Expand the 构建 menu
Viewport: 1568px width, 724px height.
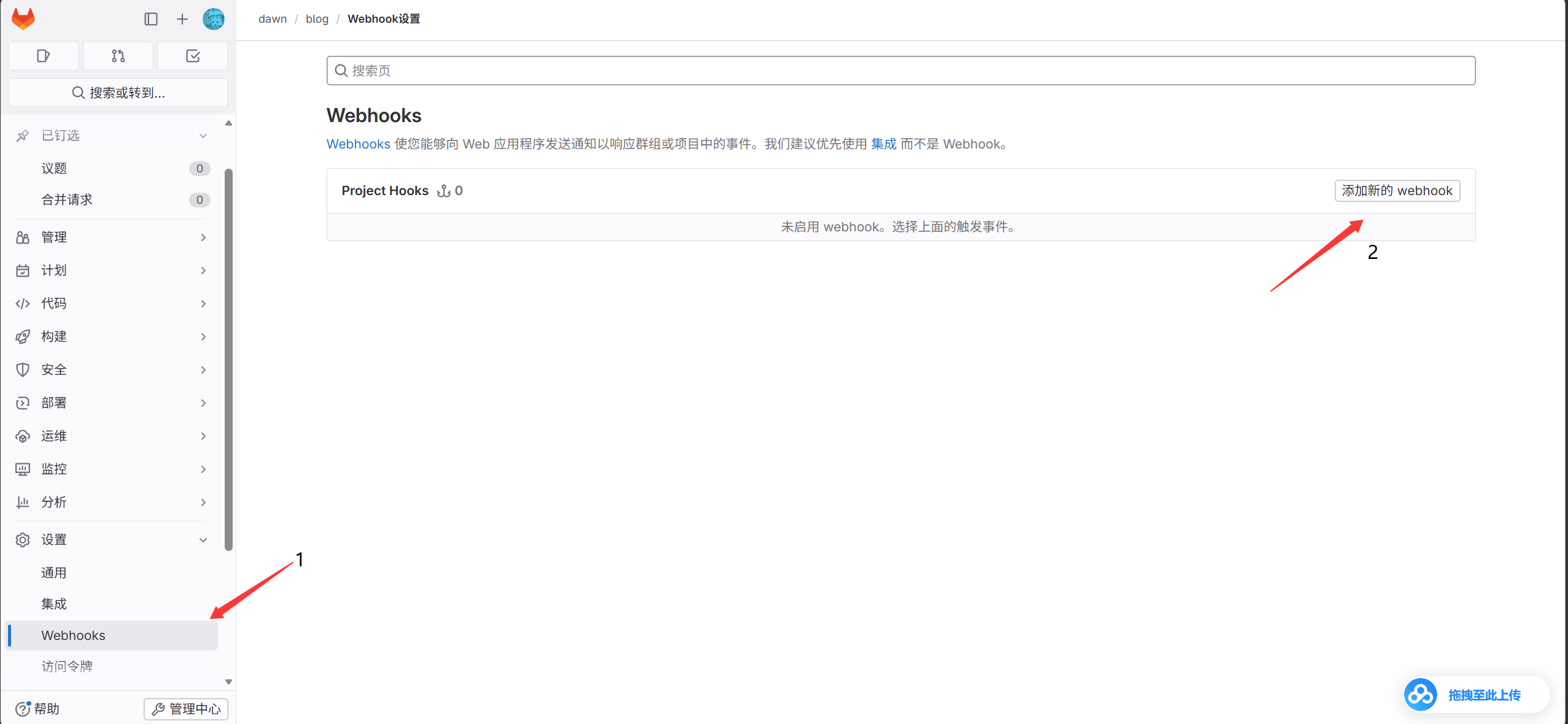[111, 337]
